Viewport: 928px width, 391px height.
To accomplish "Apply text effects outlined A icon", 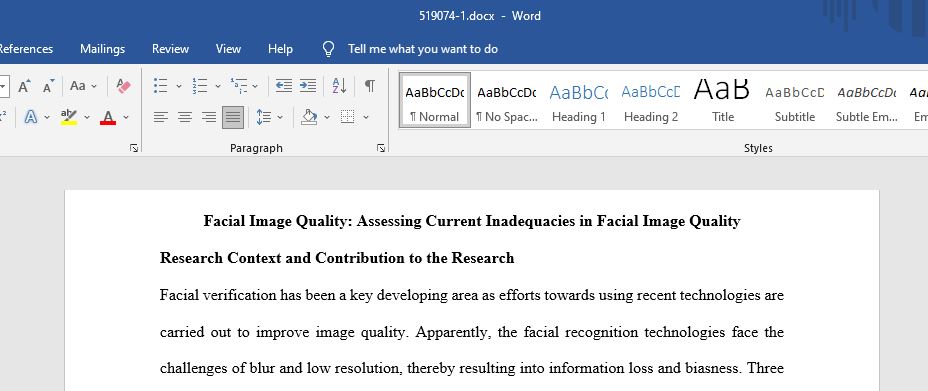I will coord(31,117).
